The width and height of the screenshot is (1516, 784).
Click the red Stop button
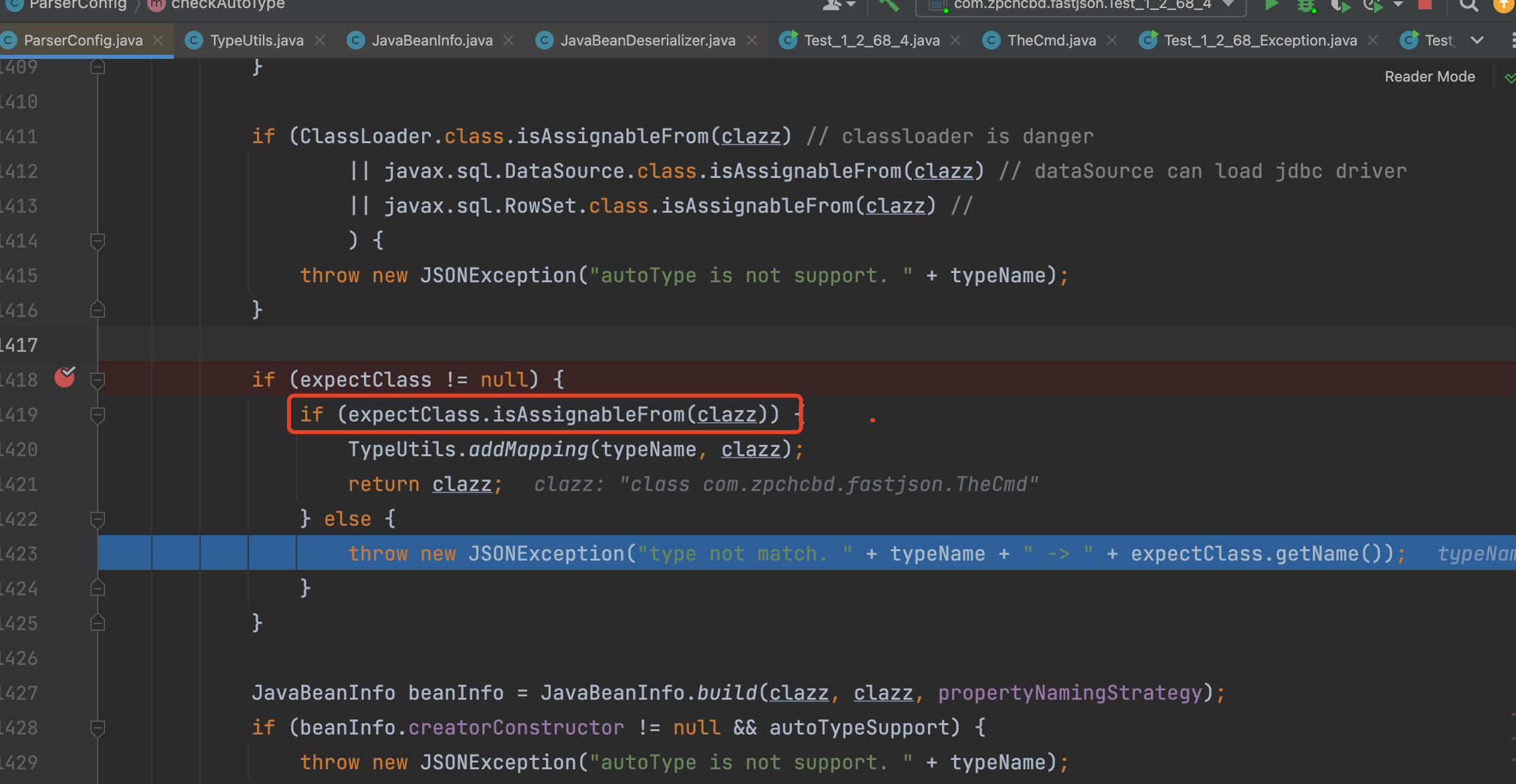pos(1424,5)
